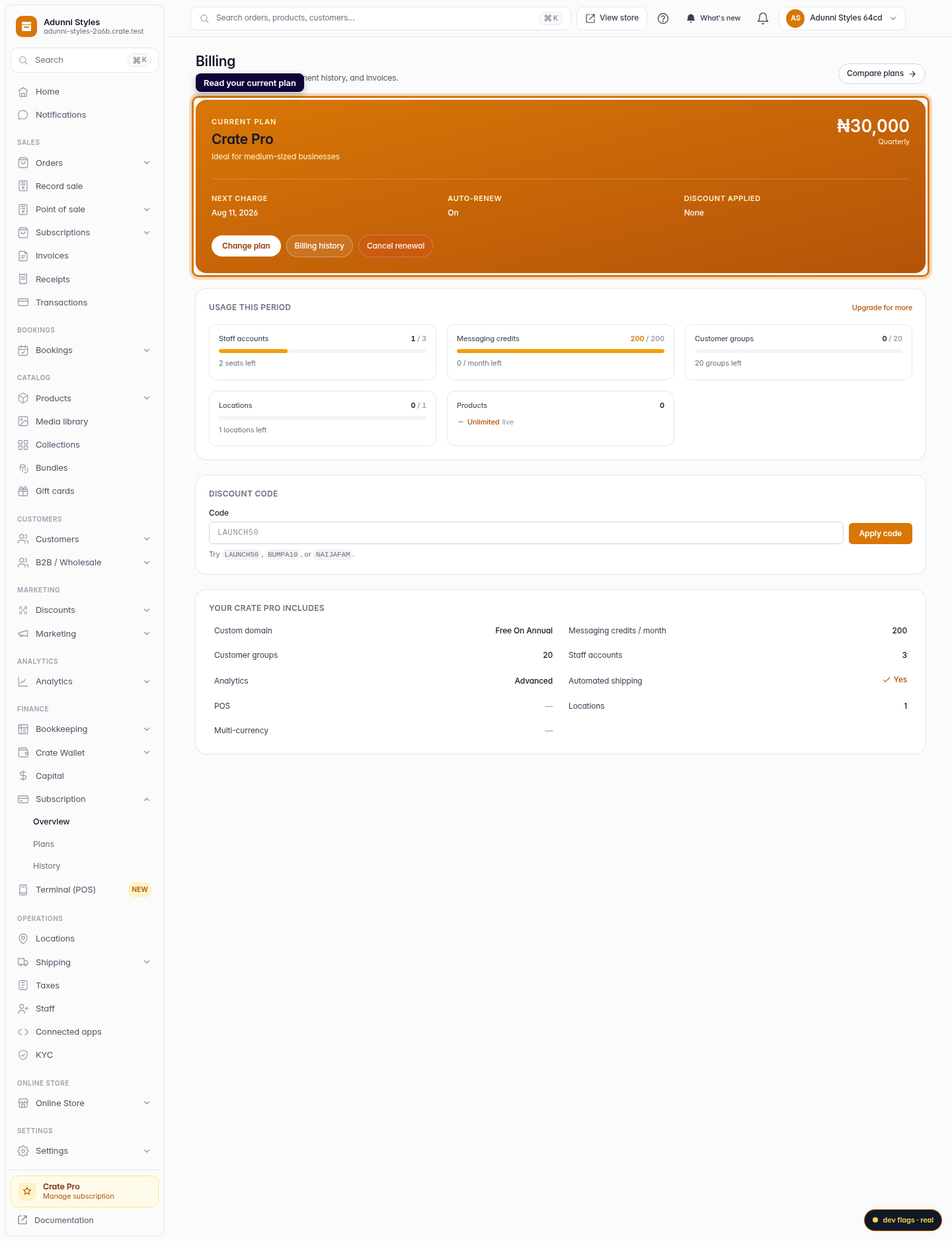Screen dimensions: 952x1241
Task: Click the Media library image icon
Action: point(23,422)
